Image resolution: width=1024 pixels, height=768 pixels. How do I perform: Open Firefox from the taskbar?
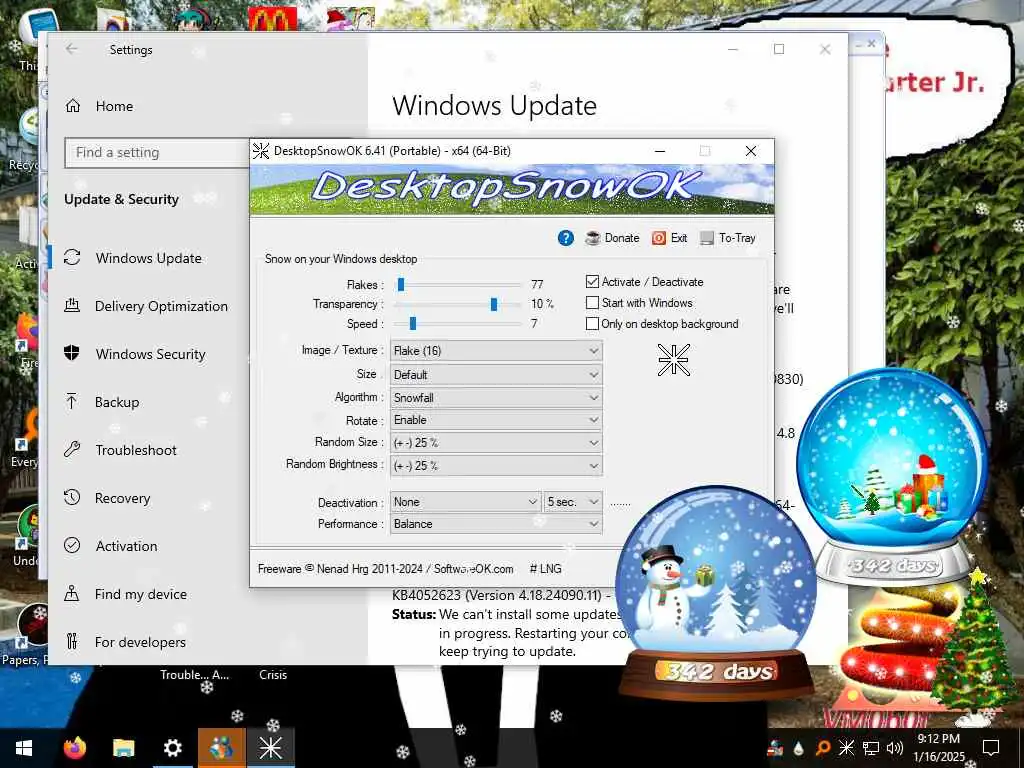tap(75, 748)
